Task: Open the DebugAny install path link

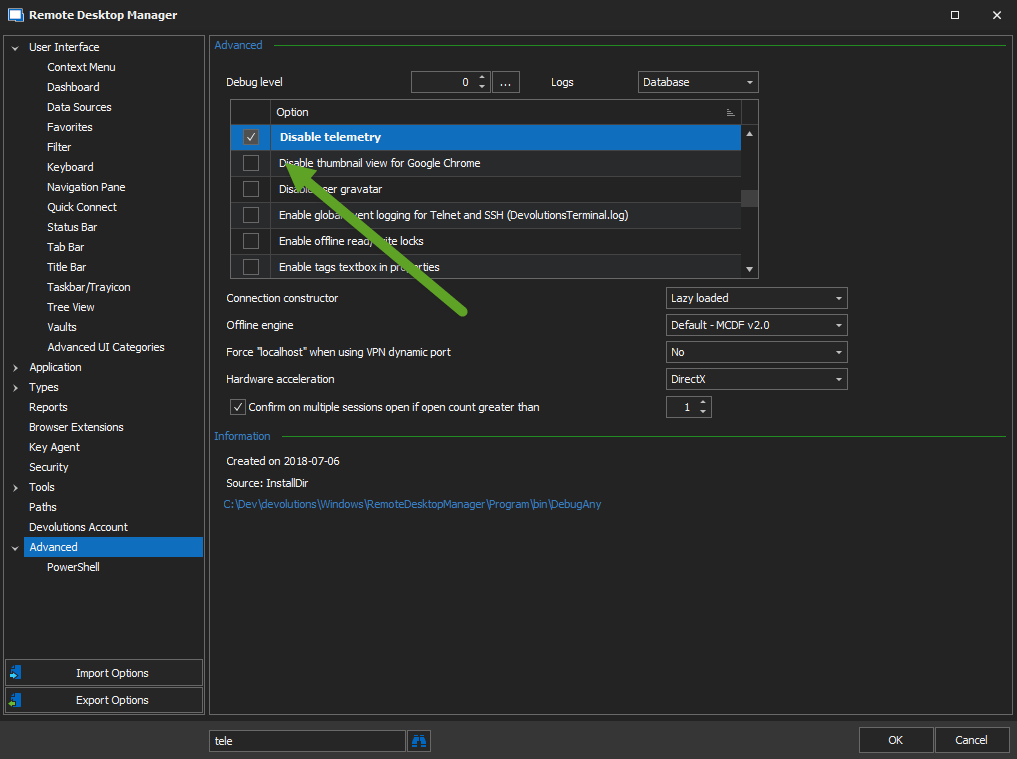Action: pos(413,504)
